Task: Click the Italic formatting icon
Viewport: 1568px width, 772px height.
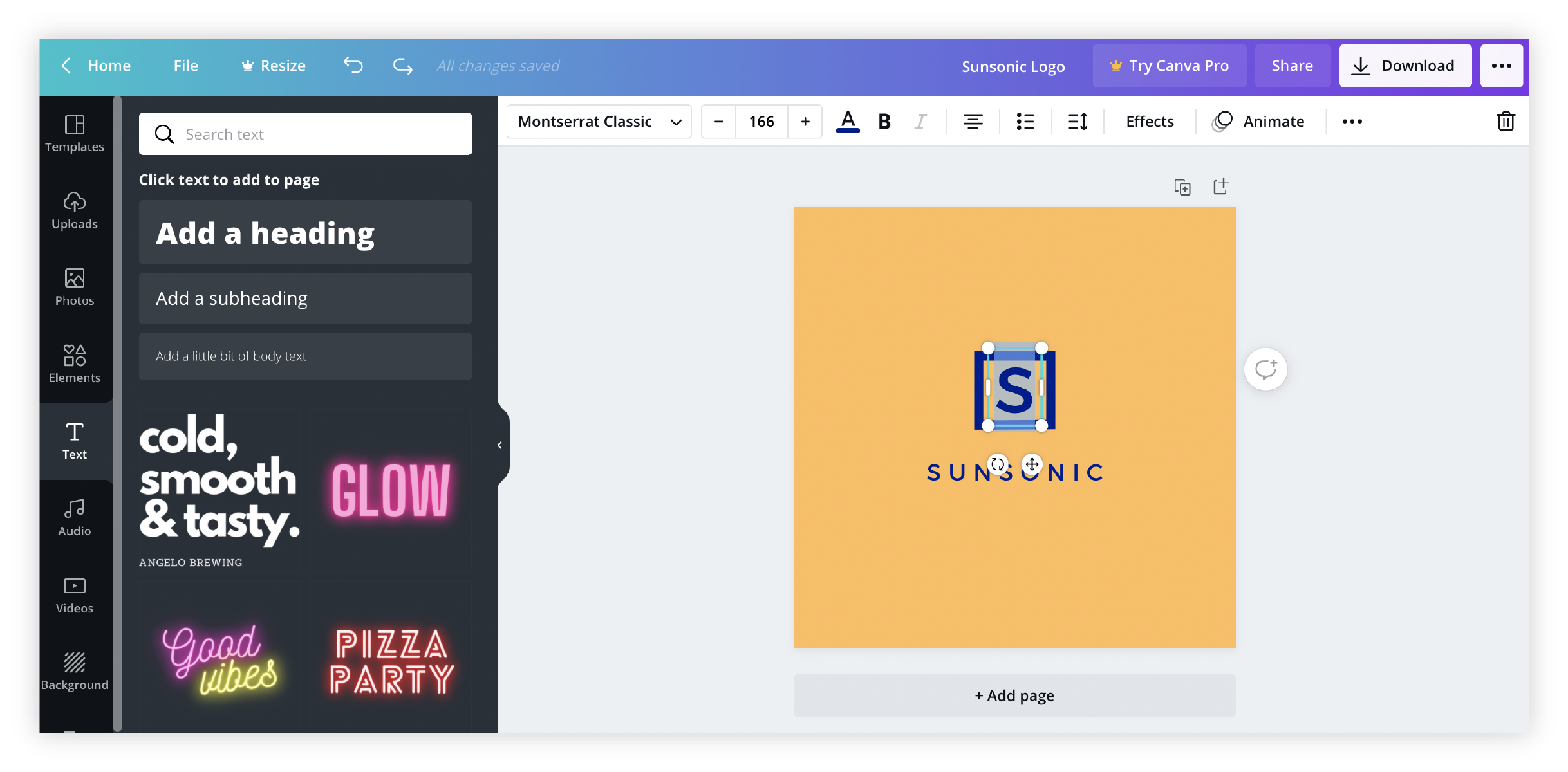Action: tap(921, 121)
